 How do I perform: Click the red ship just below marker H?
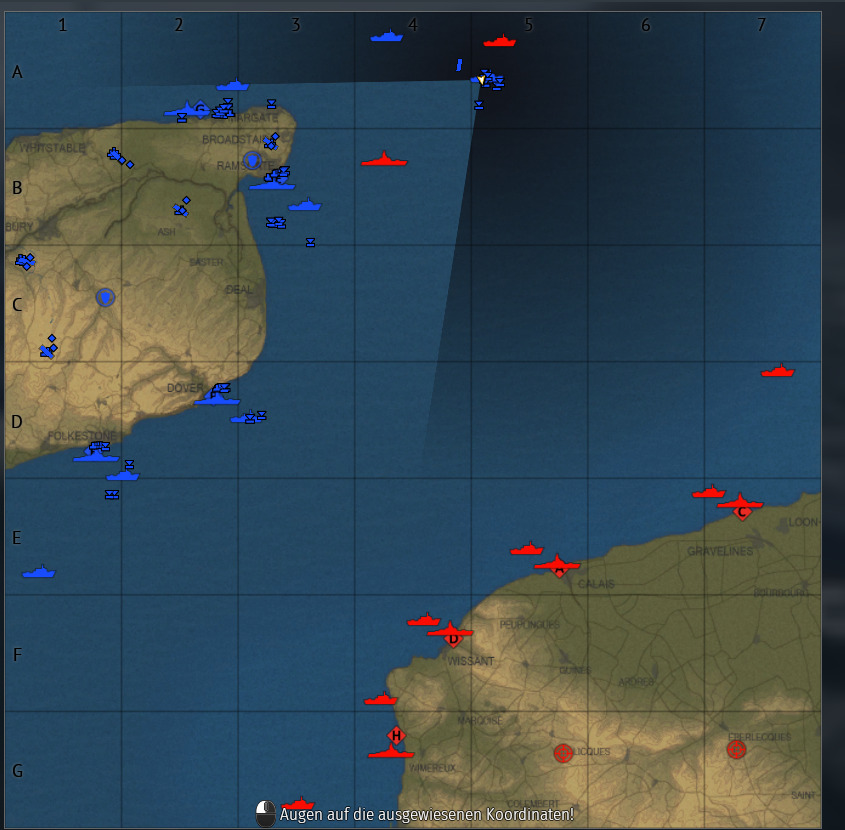pos(391,751)
